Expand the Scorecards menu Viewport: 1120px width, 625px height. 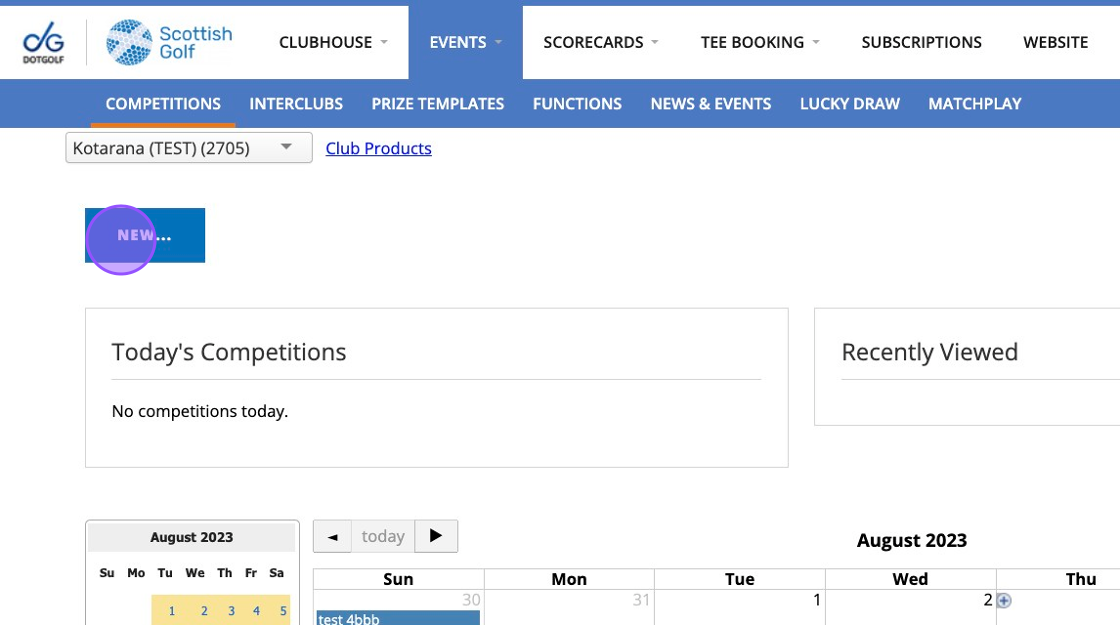(x=600, y=42)
